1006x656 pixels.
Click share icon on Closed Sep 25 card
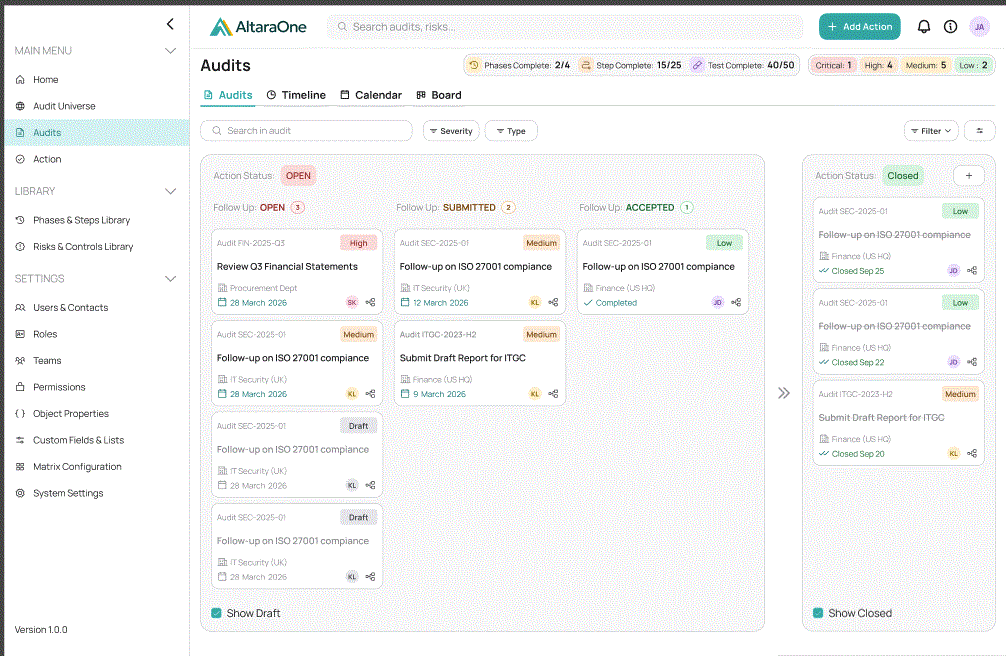coord(972,271)
